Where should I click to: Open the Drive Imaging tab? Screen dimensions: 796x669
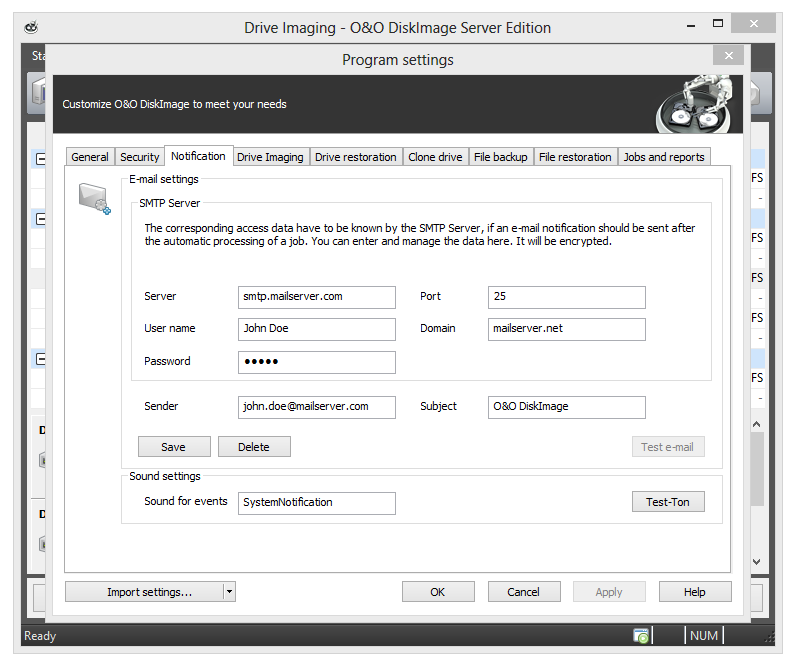[270, 157]
